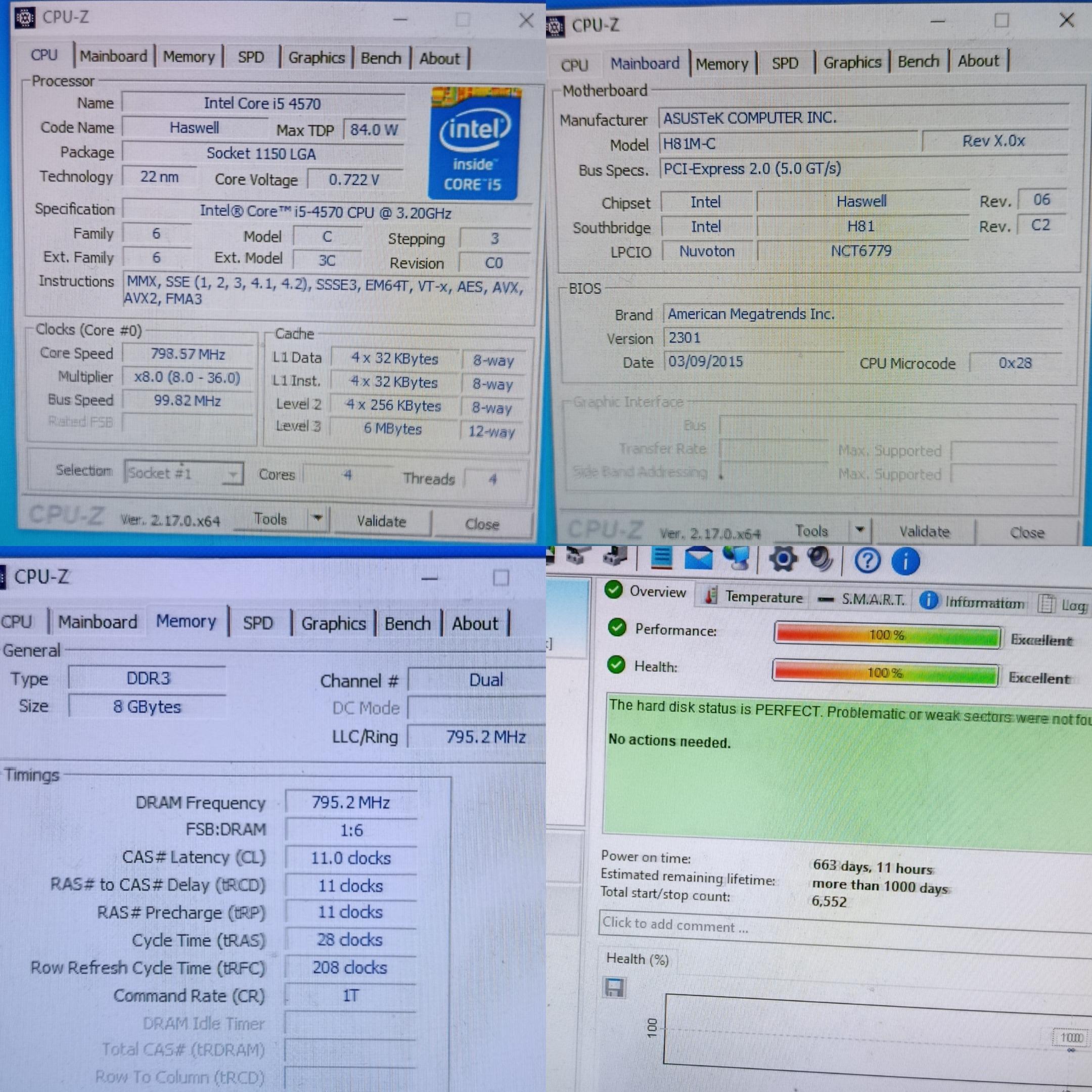Click the save icon under Health (%)

click(x=614, y=987)
